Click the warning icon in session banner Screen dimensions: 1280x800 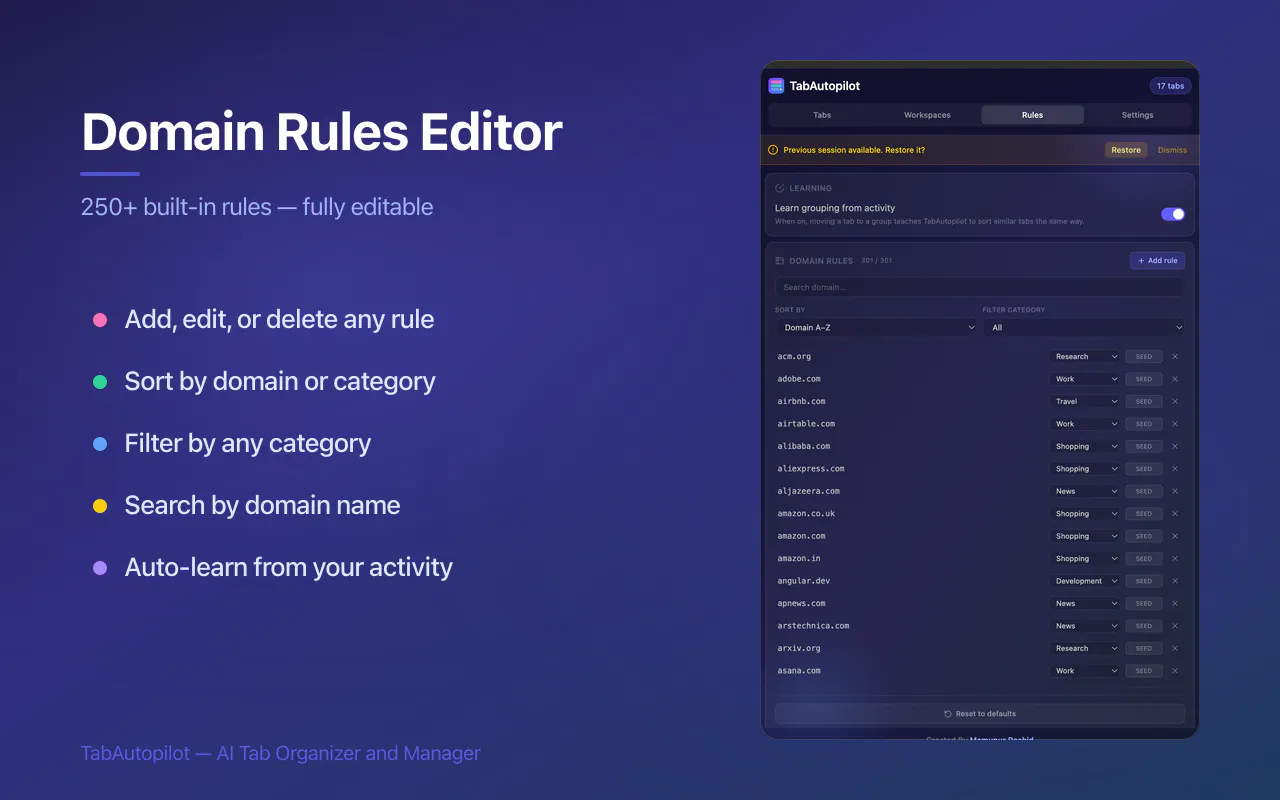[773, 150]
